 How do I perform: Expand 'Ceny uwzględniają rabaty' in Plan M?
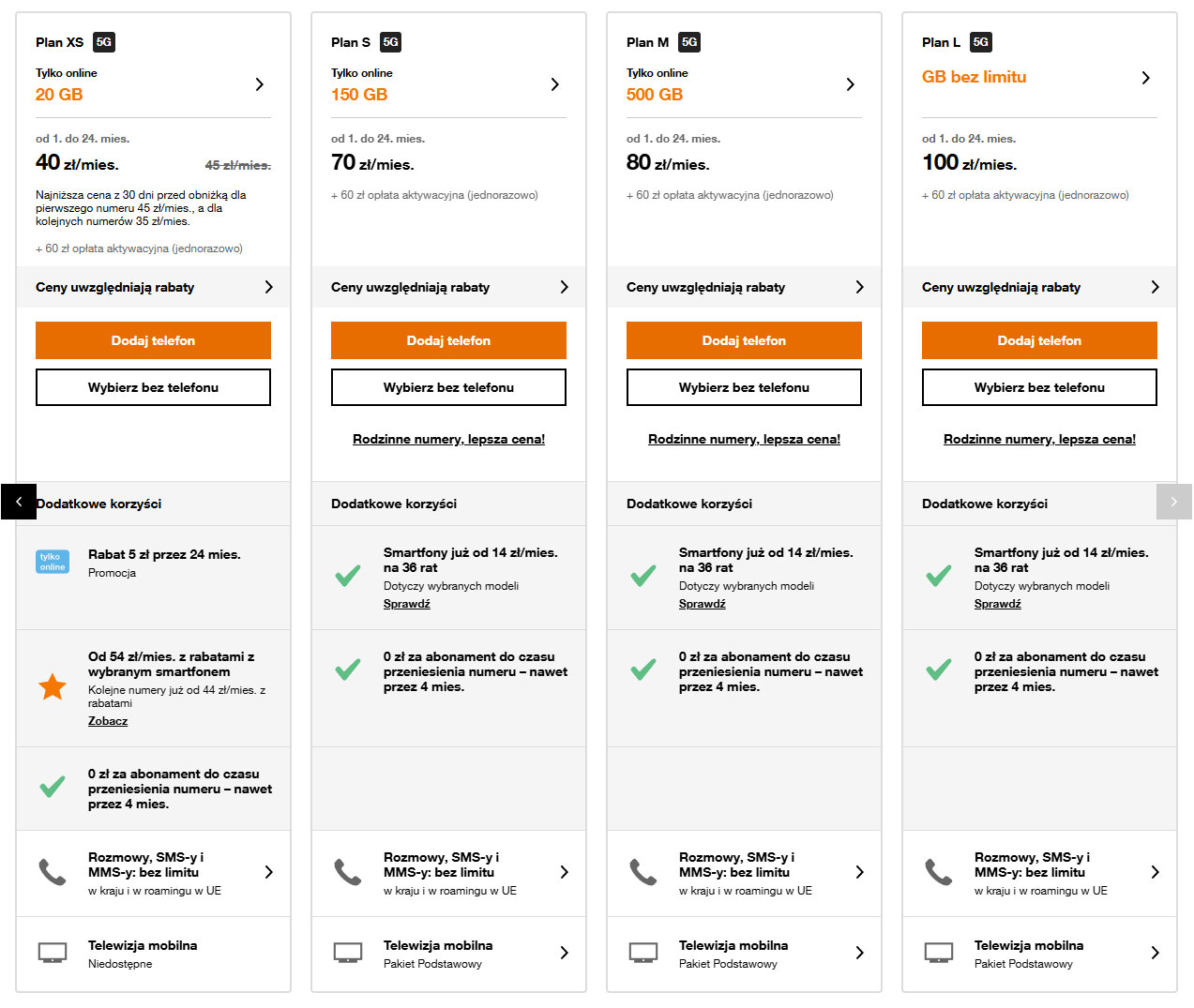point(859,287)
